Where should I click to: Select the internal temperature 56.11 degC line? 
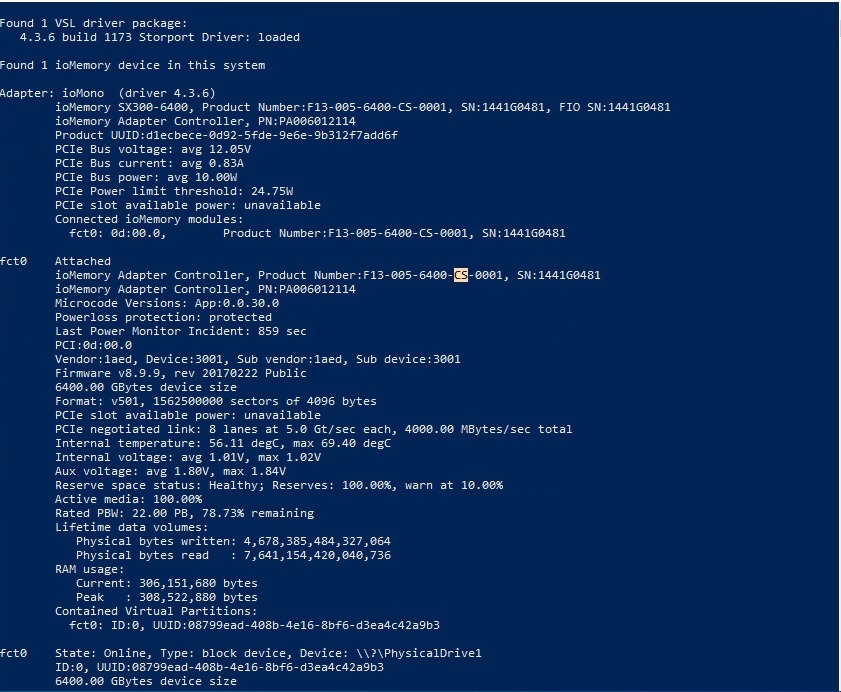tap(223, 443)
